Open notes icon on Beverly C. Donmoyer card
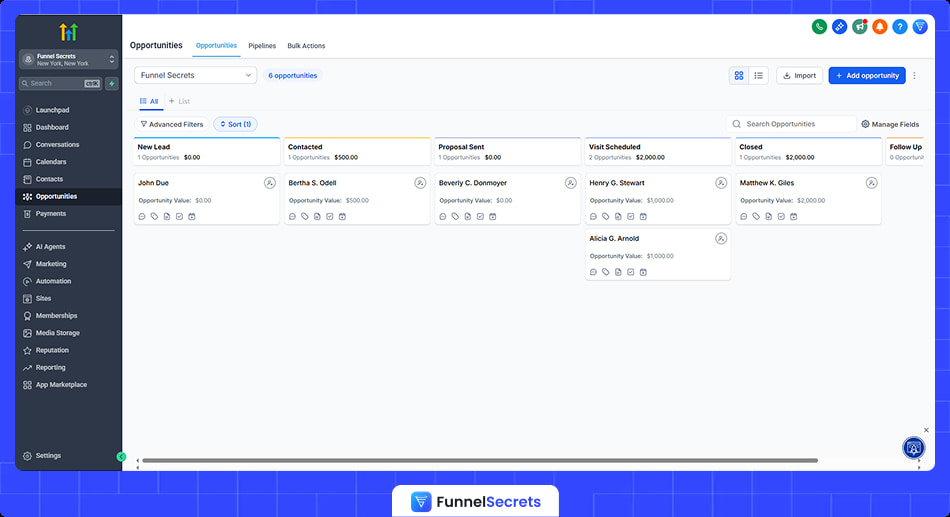950x517 pixels. [x=468, y=216]
